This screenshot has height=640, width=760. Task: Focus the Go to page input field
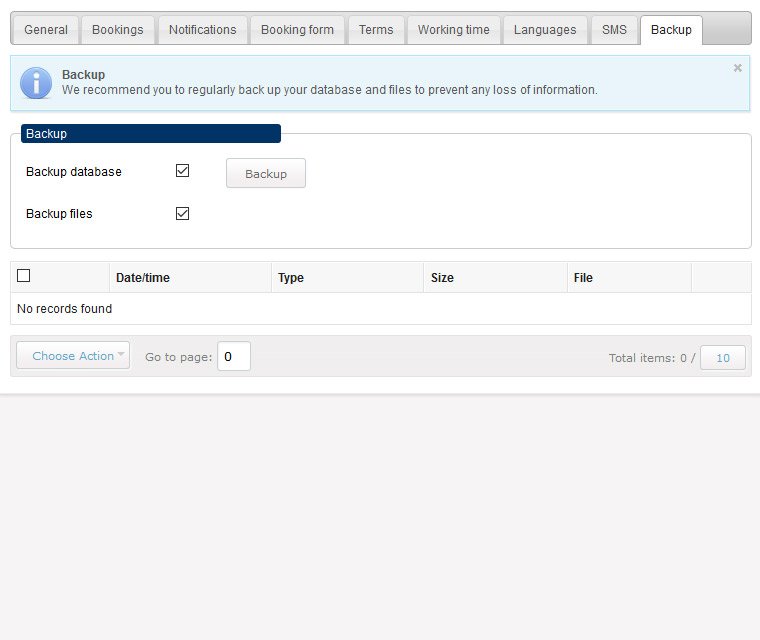[x=234, y=356]
